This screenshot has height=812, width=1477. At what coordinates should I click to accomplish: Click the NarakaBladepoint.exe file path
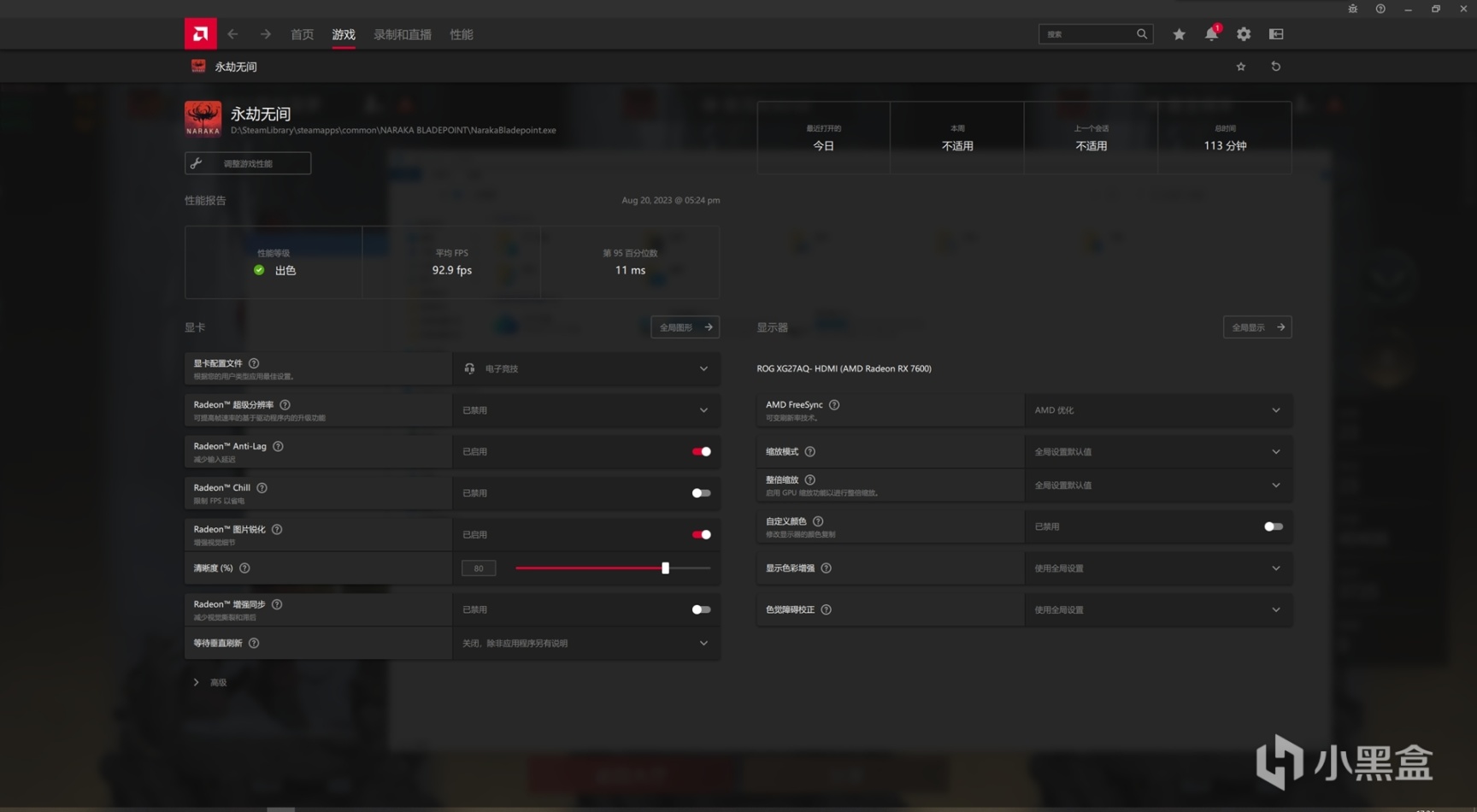[393, 130]
